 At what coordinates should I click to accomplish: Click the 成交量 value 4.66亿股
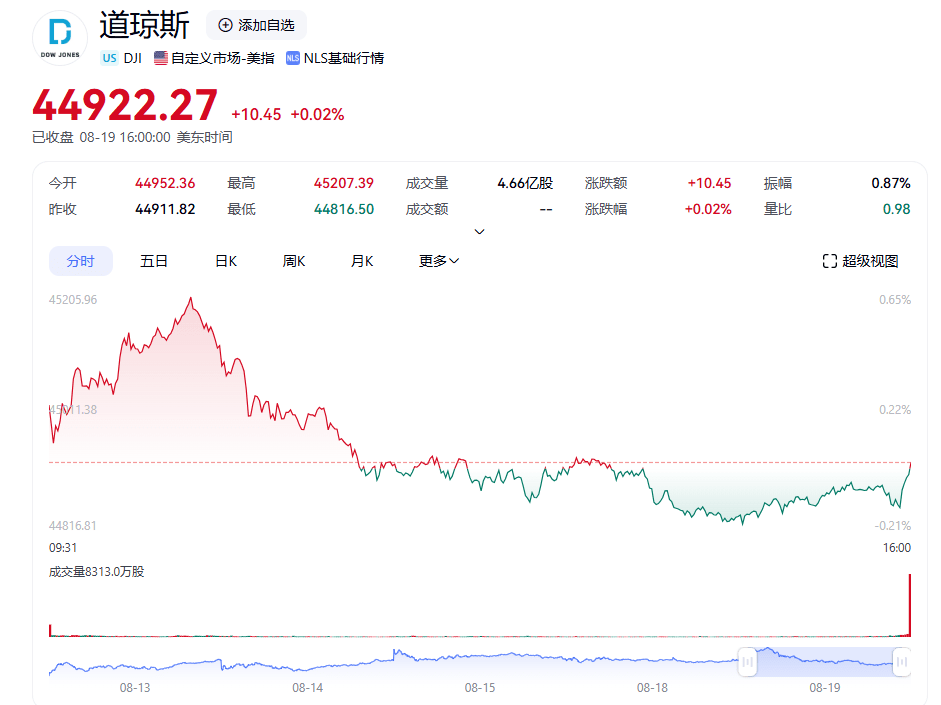(x=525, y=183)
